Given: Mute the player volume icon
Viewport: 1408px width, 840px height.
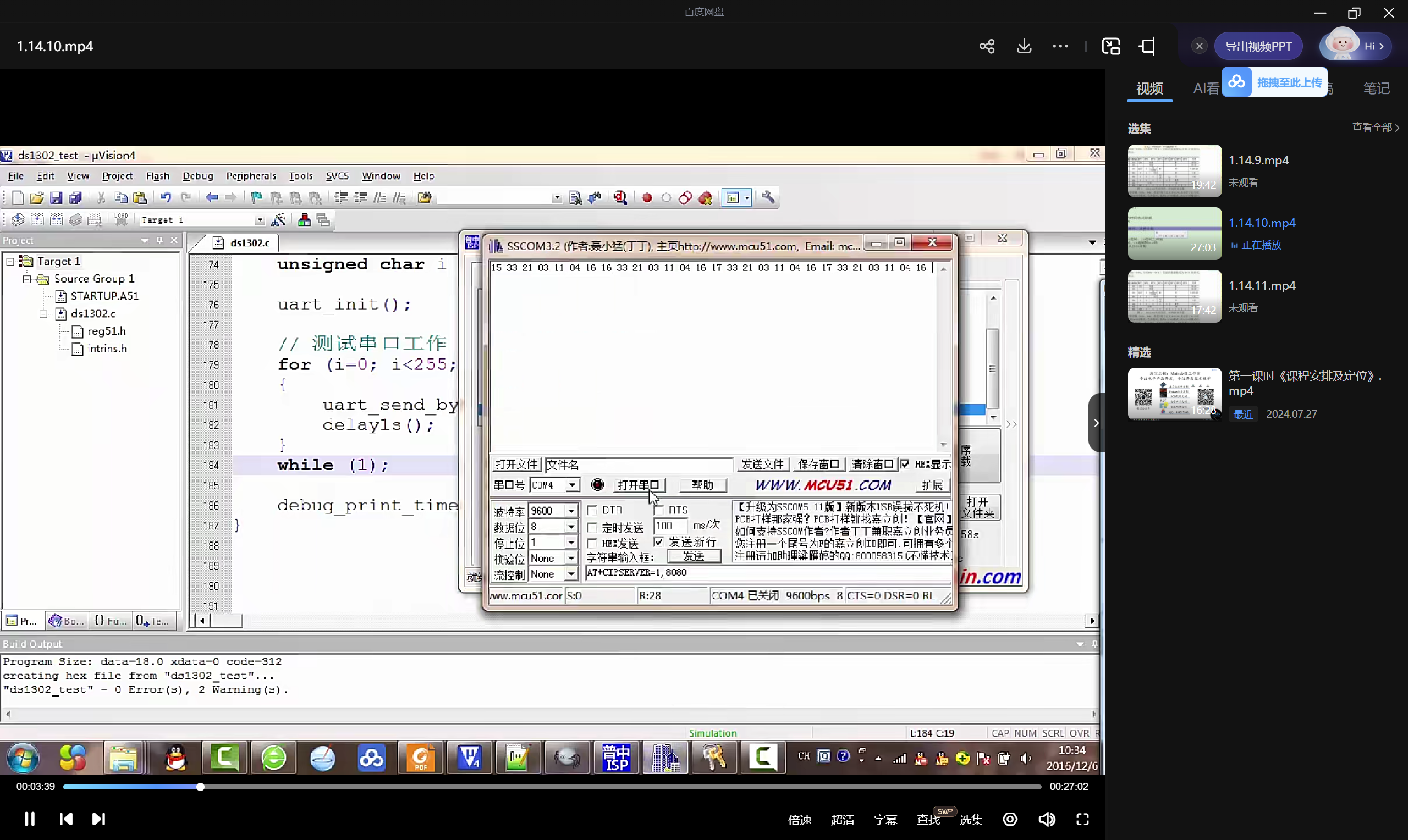Looking at the screenshot, I should (x=1047, y=819).
